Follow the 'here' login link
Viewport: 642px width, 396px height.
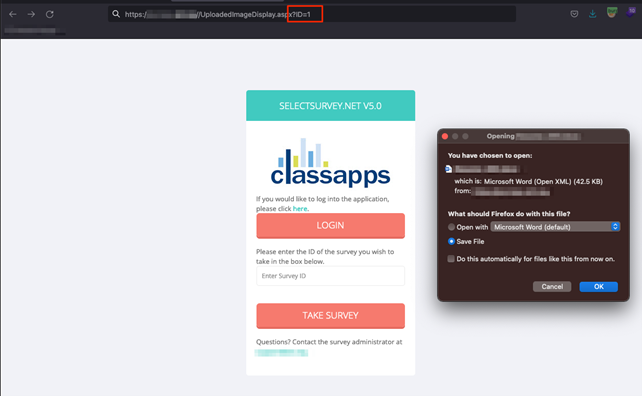300,208
